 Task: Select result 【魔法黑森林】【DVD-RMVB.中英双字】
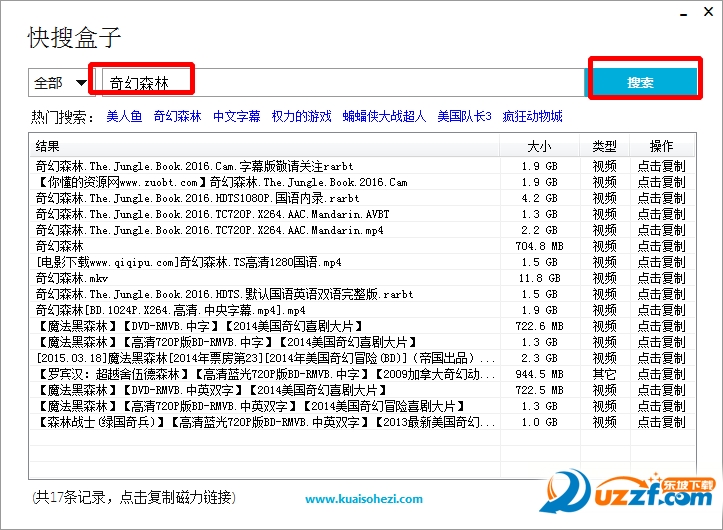(212, 390)
